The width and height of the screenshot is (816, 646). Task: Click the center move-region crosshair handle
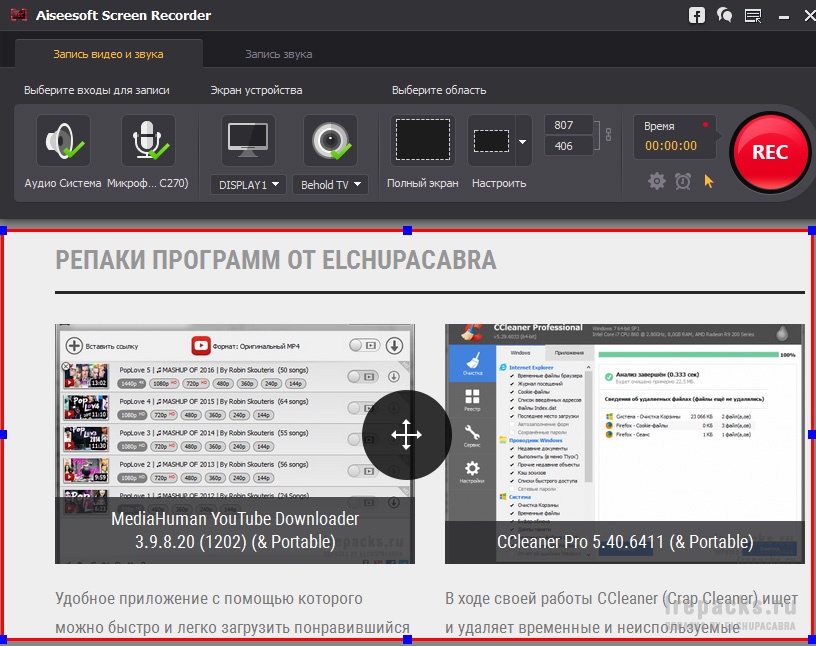[x=406, y=435]
